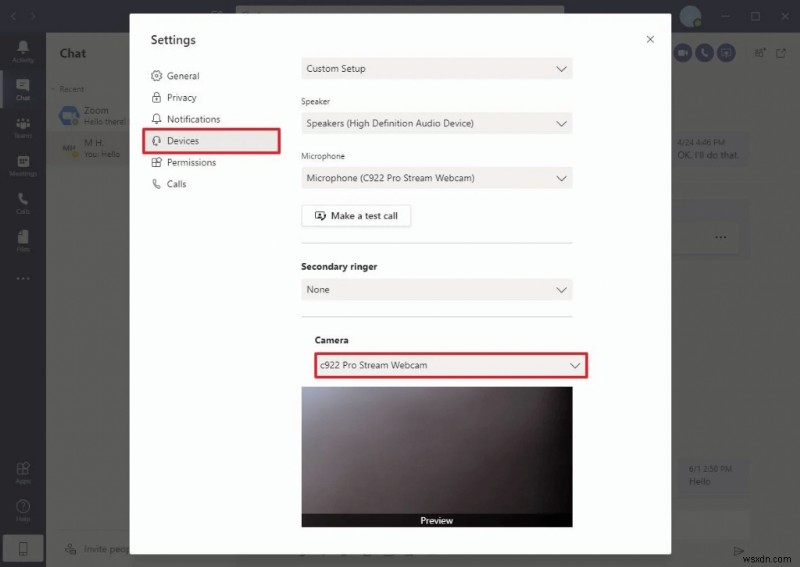
Task: Start an audio call from chat header
Action: [704, 53]
